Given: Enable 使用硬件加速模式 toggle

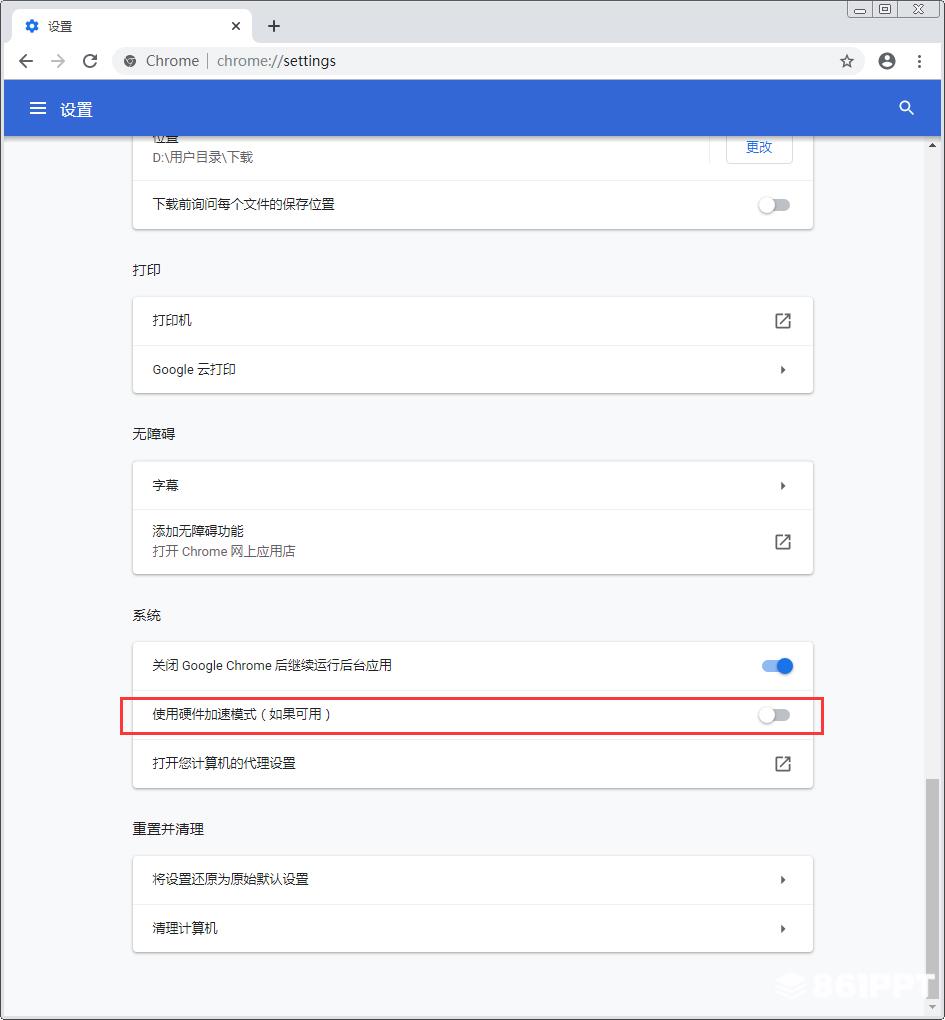Looking at the screenshot, I should coord(774,716).
